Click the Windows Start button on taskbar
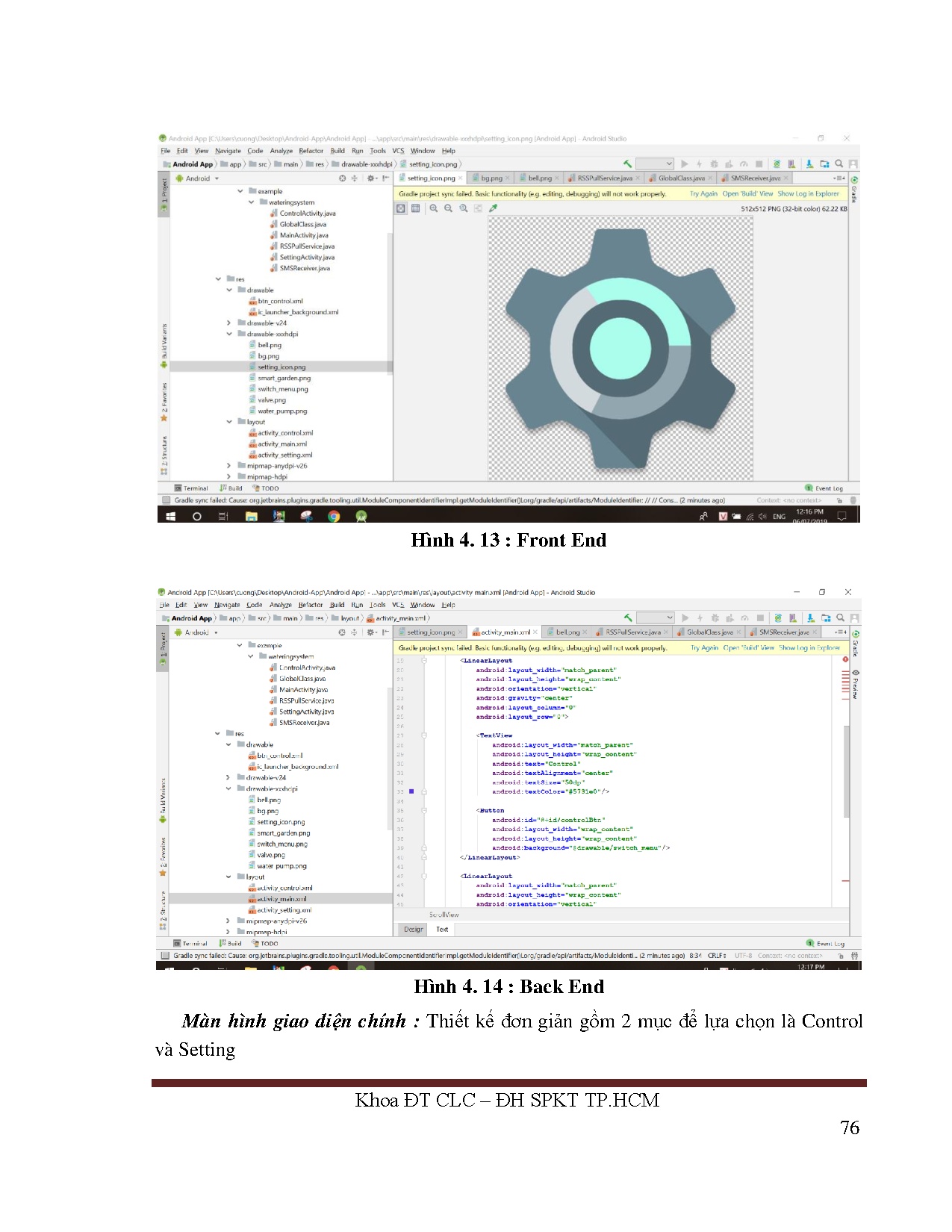Viewport: 952px width, 1232px height. coord(170,516)
